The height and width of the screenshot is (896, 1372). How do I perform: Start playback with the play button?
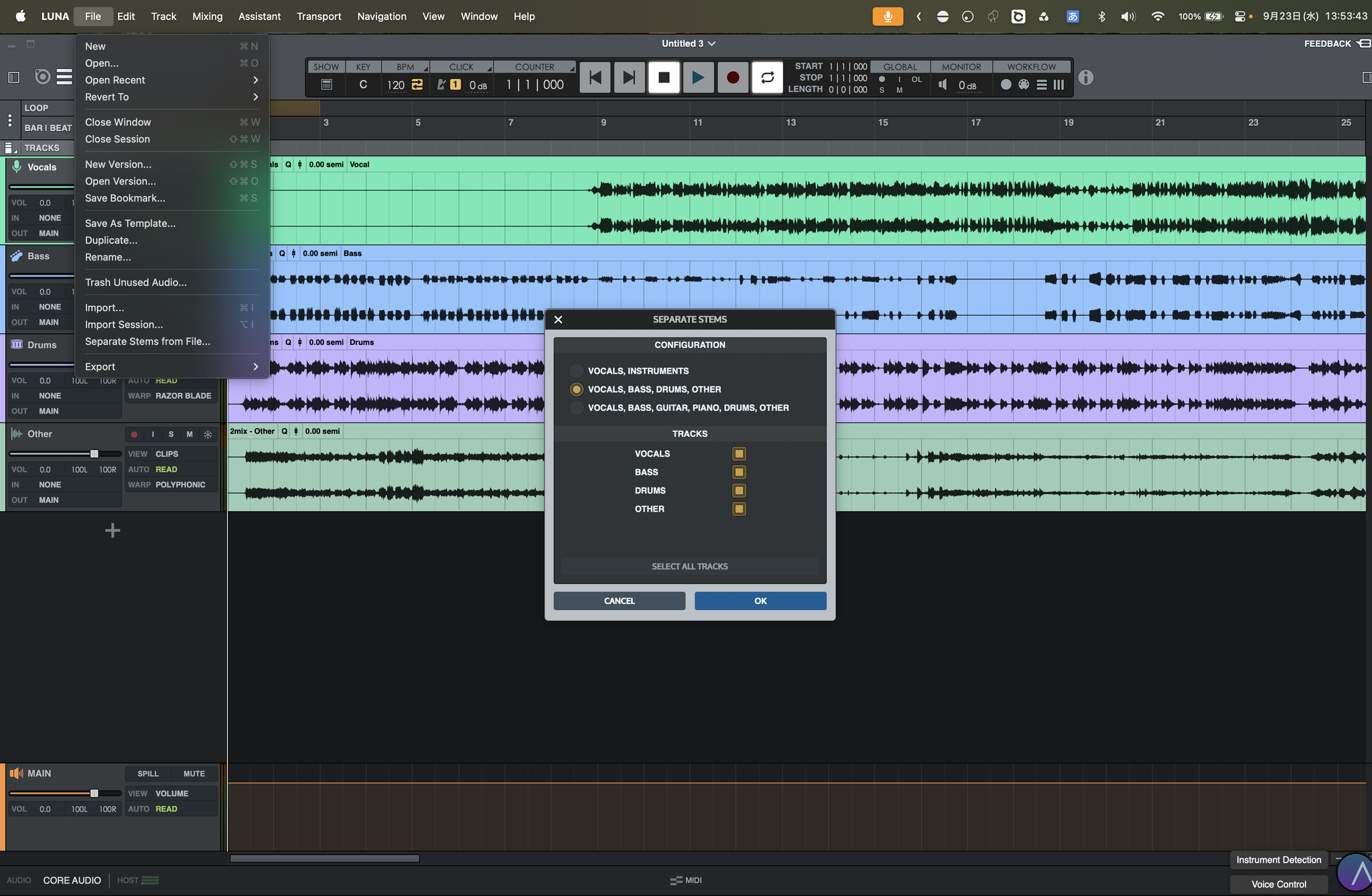point(698,78)
